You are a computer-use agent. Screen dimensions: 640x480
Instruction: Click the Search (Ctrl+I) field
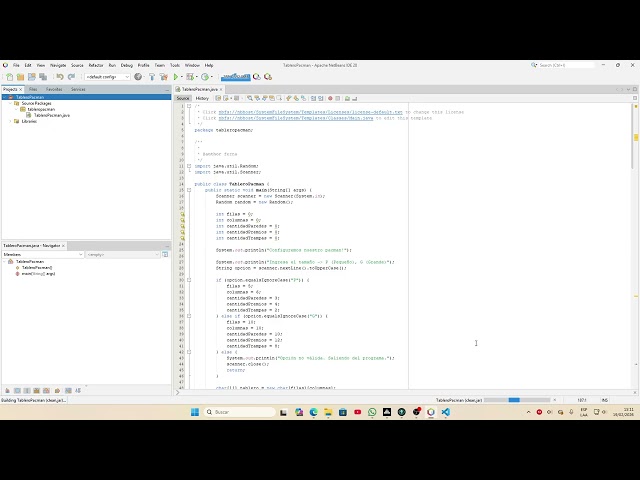567,65
